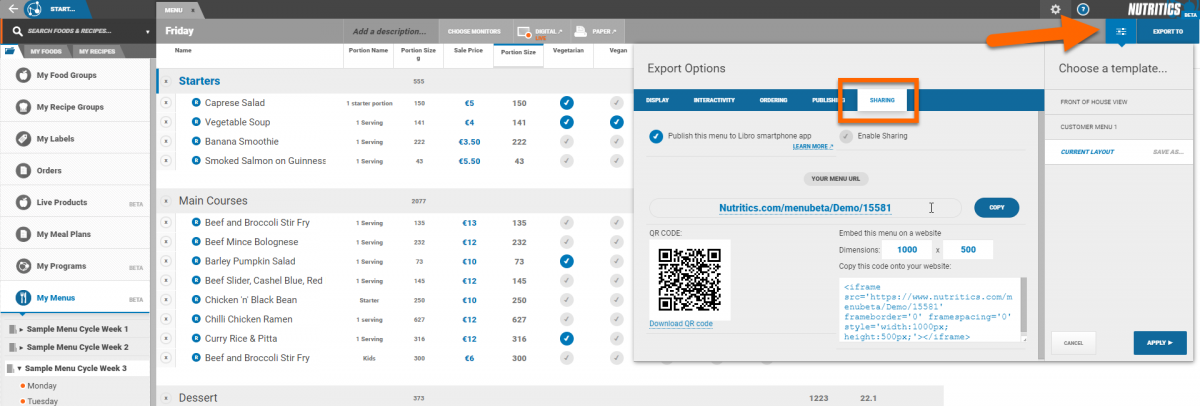Open help via the question mark icon
Viewport: 1200px width, 406px height.
[1083, 9]
